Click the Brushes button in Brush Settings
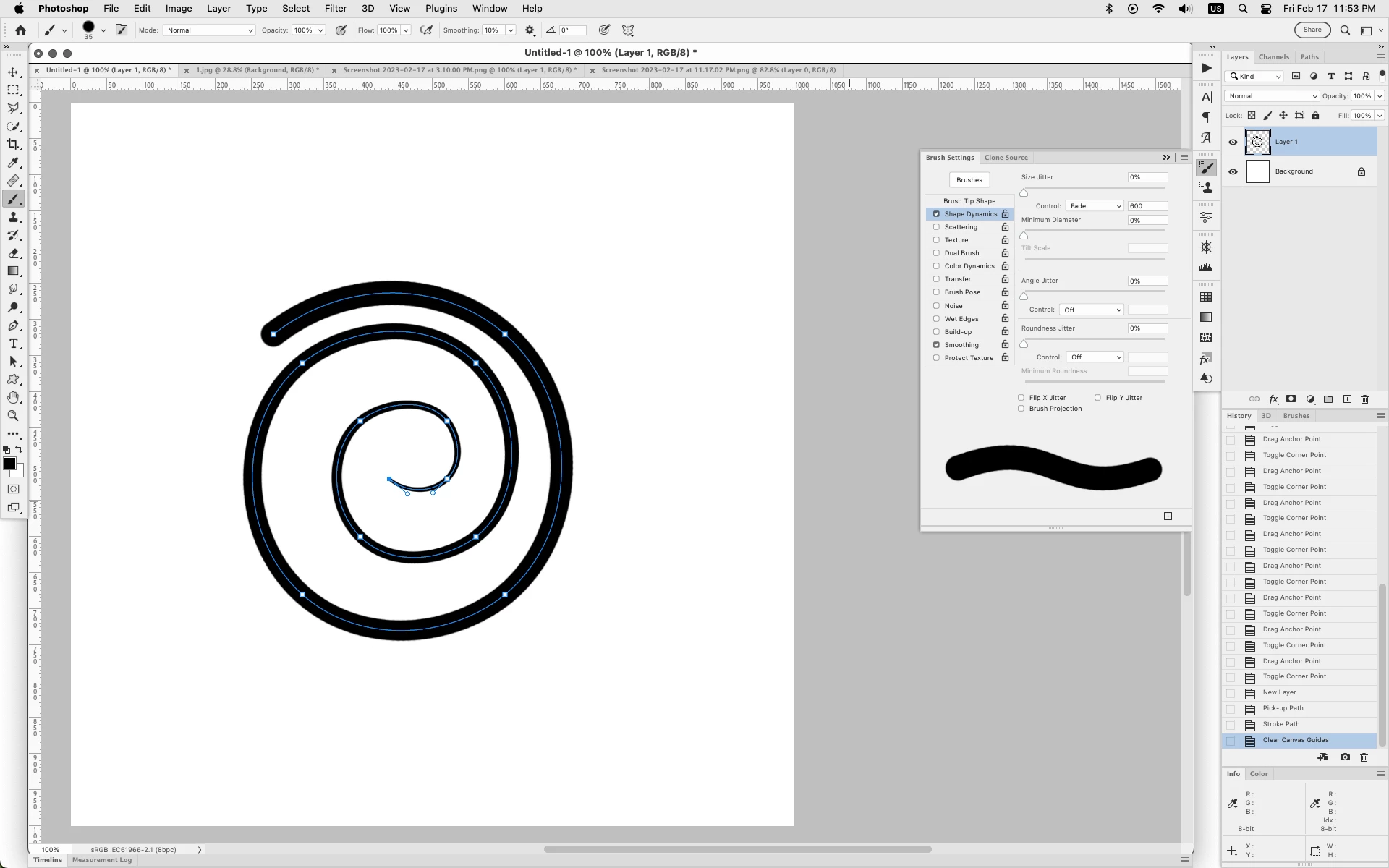1389x868 pixels. pyautogui.click(x=969, y=180)
